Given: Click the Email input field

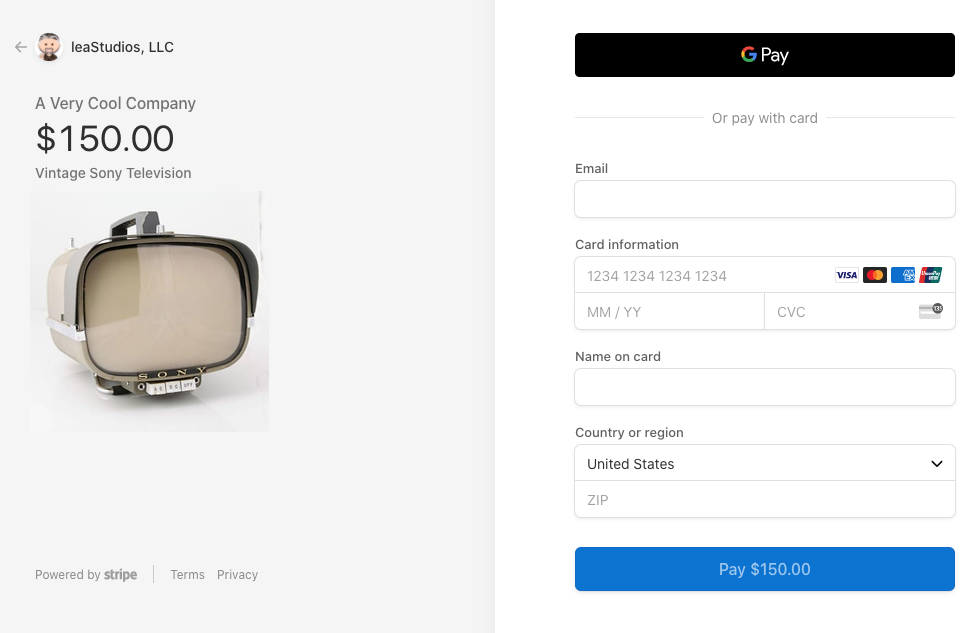Looking at the screenshot, I should coord(764,199).
